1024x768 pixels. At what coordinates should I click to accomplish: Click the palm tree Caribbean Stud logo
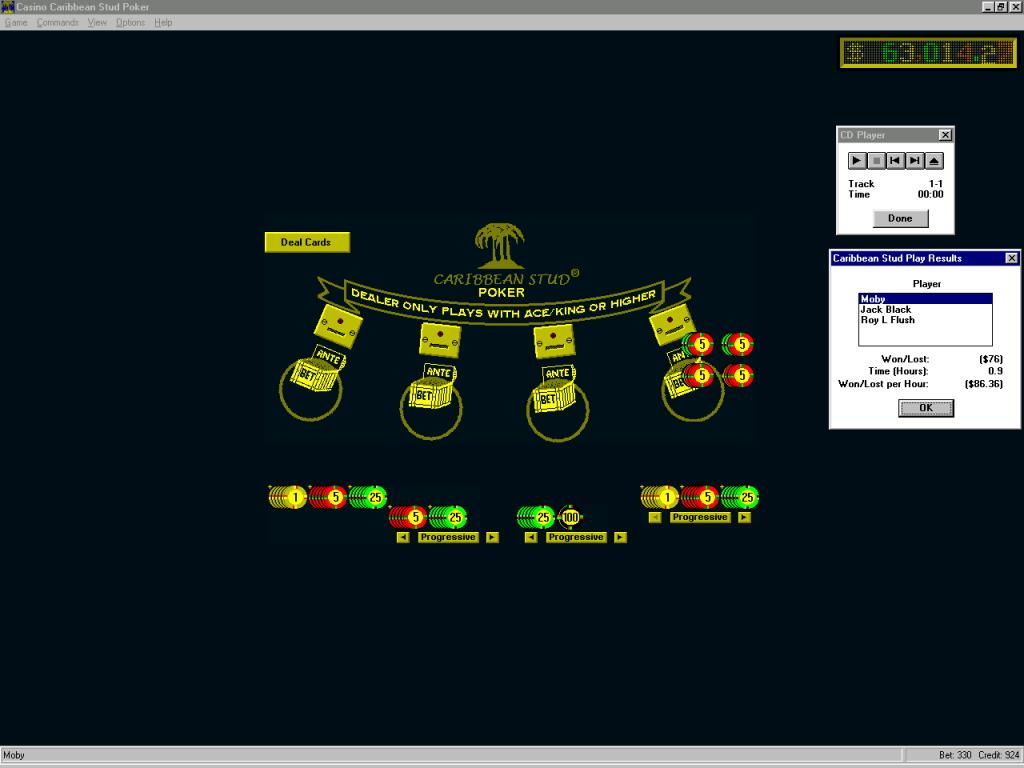[x=500, y=246]
